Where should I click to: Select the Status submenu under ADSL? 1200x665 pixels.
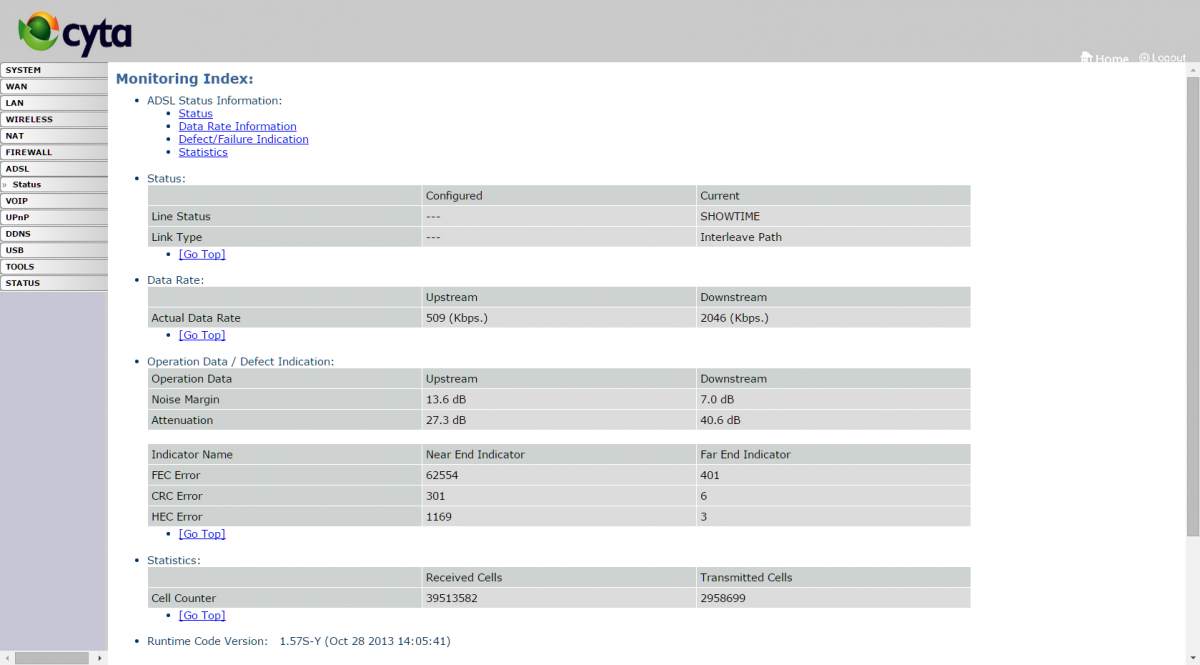[x=54, y=185]
